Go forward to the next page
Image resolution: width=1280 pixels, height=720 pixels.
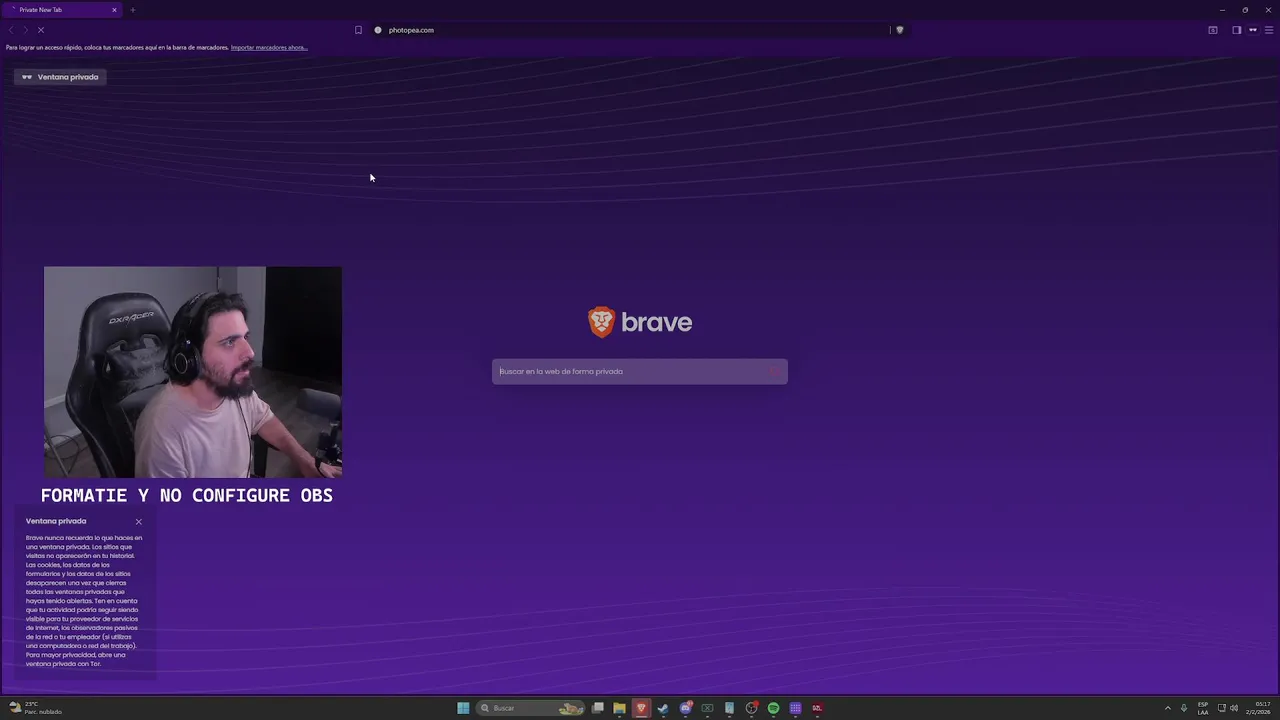click(26, 30)
